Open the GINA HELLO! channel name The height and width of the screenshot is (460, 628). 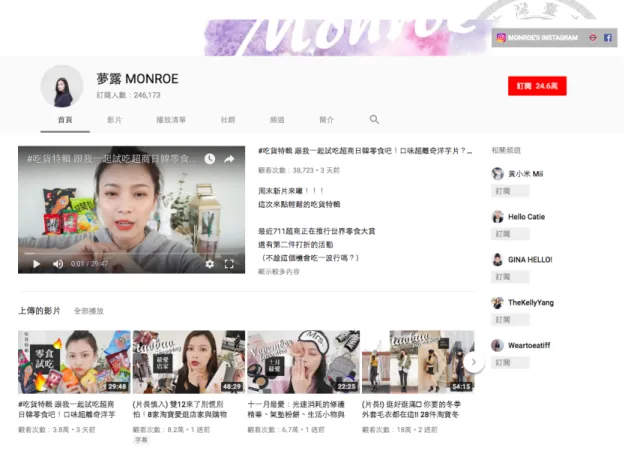coord(530,259)
